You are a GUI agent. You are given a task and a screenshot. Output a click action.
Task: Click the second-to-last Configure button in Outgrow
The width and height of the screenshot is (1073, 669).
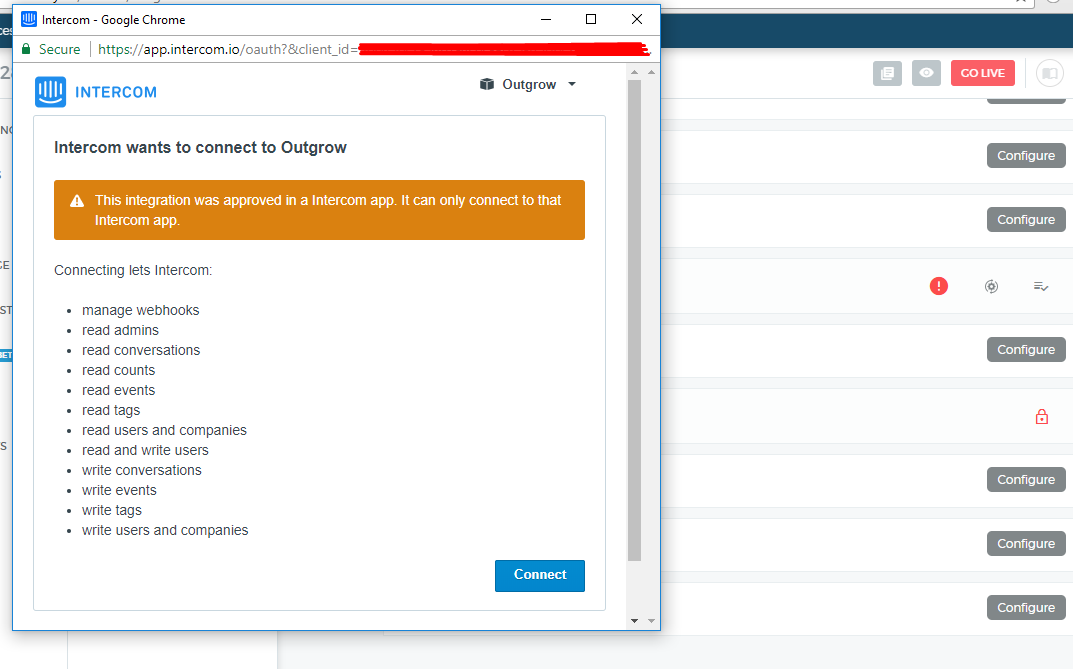coord(1026,544)
